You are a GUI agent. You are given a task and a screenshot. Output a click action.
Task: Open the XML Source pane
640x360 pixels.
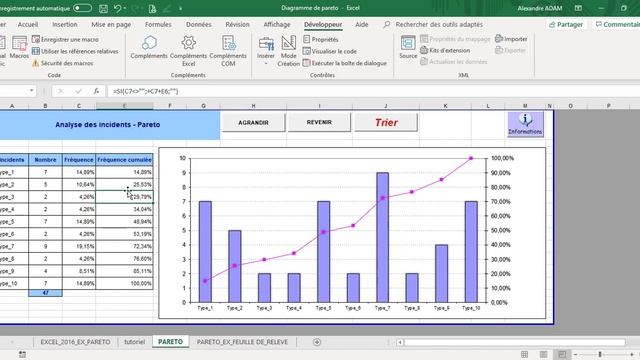(x=408, y=47)
